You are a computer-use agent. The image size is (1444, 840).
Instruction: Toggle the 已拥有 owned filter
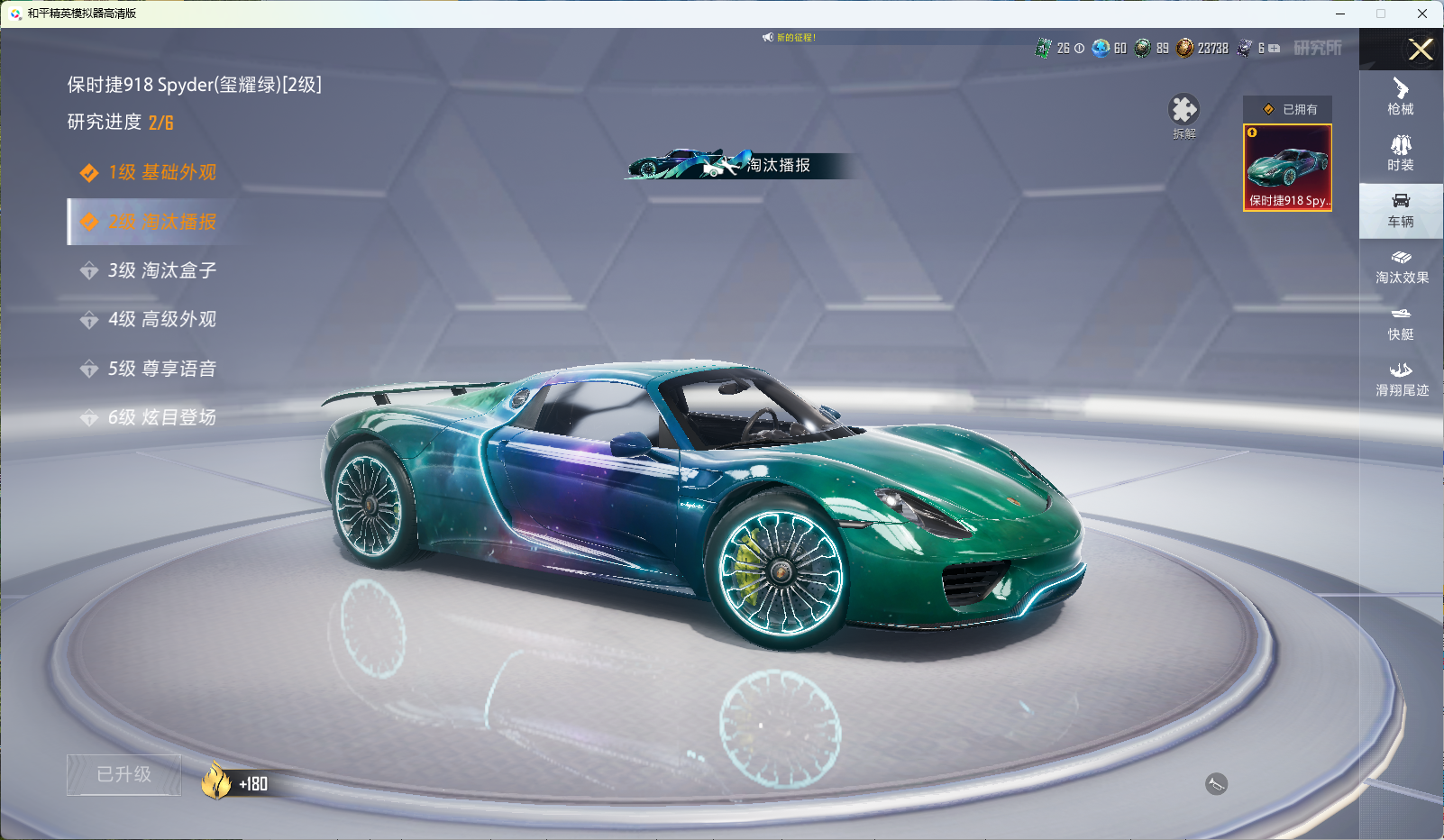pos(1287,109)
